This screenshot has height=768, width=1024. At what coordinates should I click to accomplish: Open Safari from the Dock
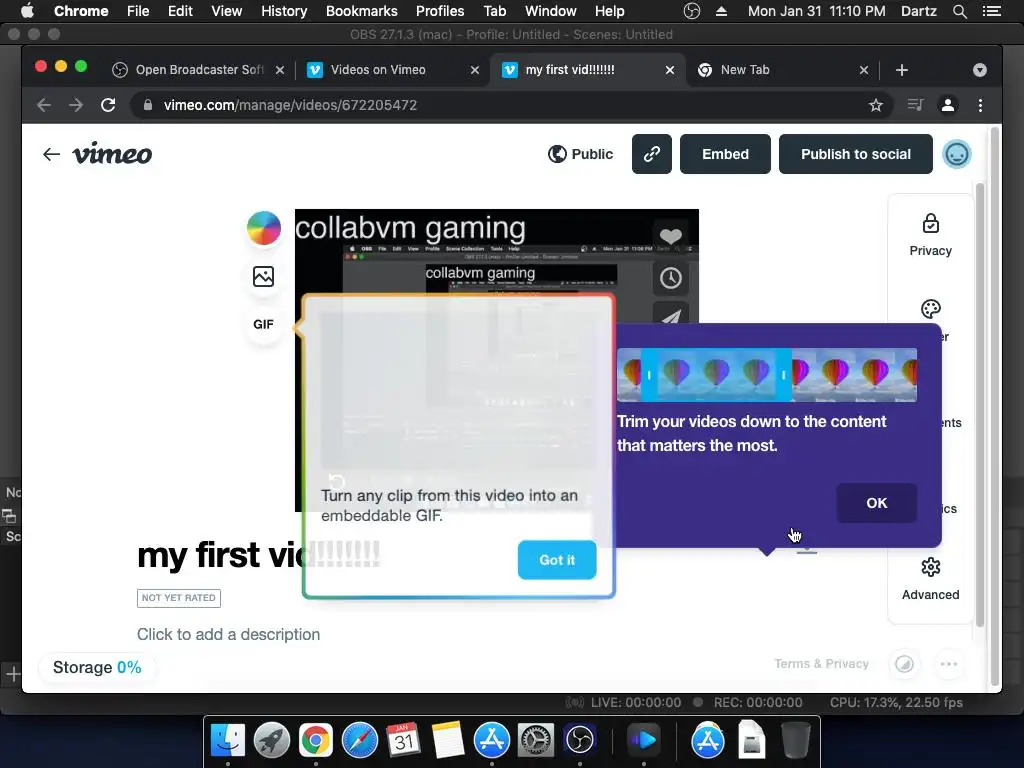click(360, 740)
